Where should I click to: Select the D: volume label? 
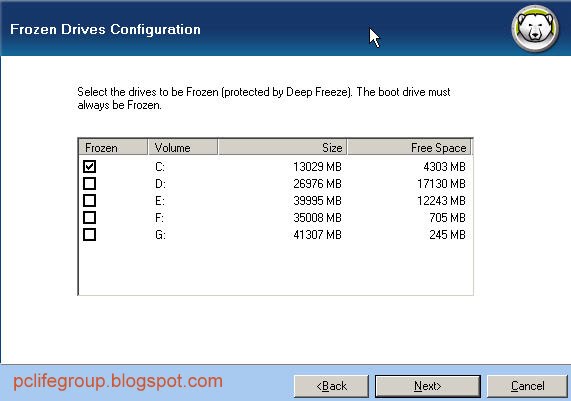[160, 184]
